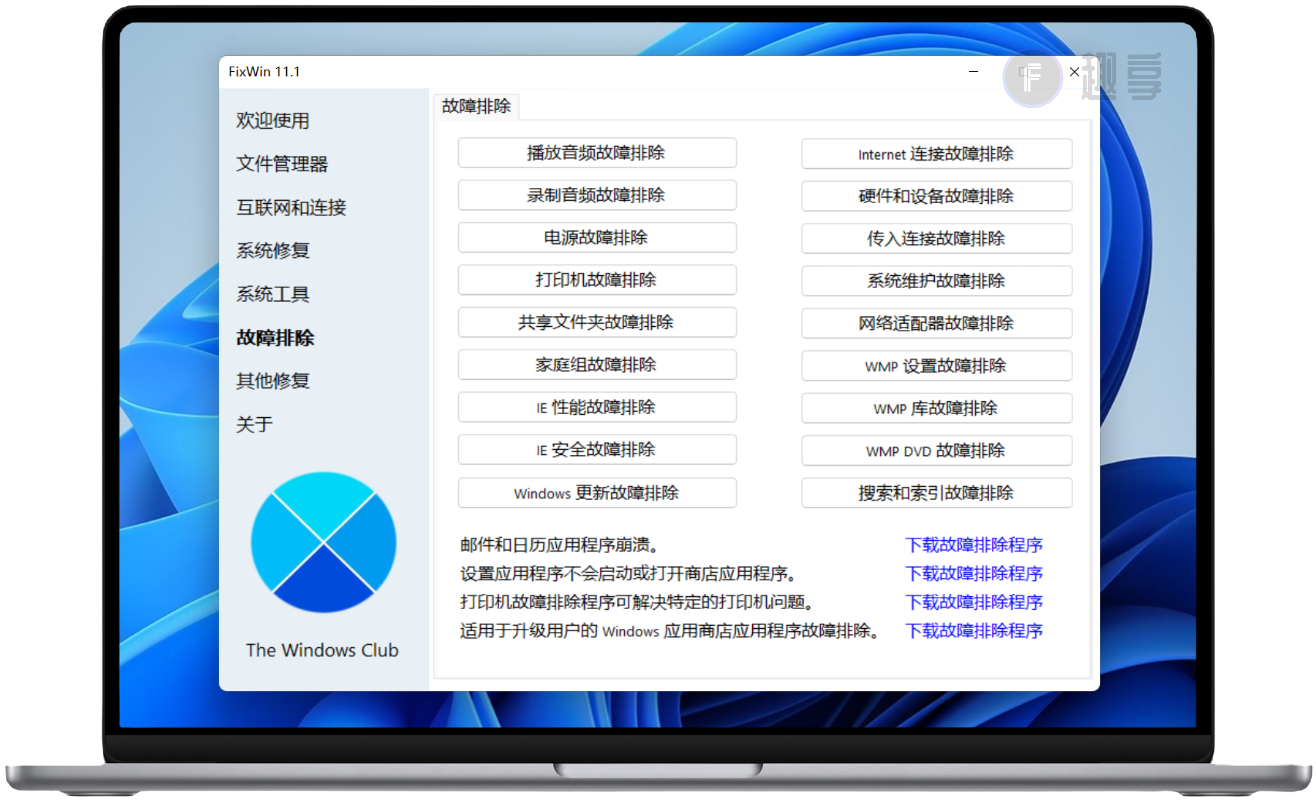
Task: Run IE 安全故障排除
Action: tap(597, 450)
